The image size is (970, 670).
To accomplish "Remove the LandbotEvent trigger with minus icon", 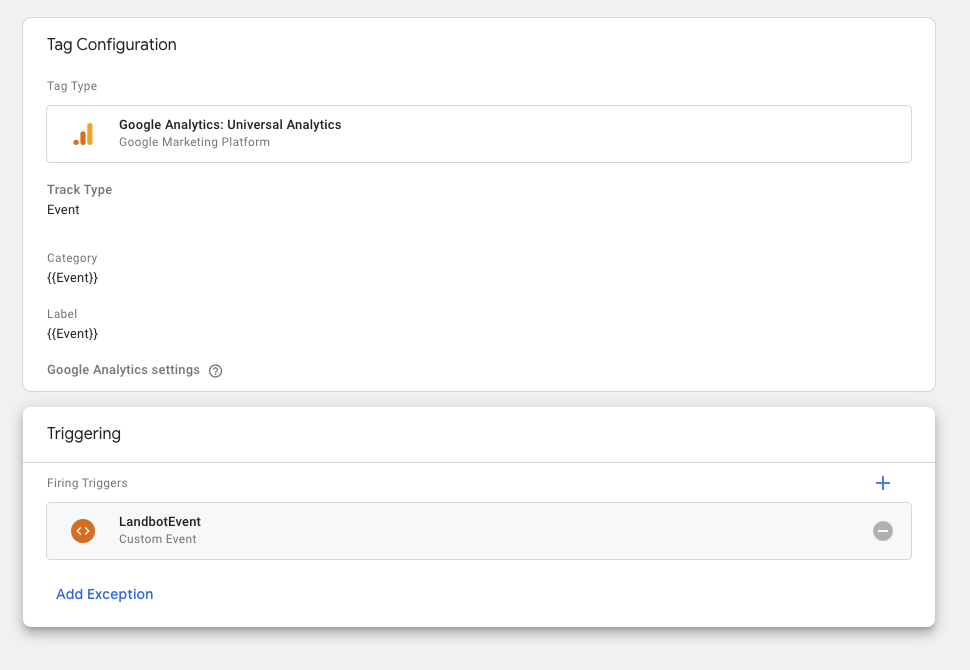I will tap(883, 531).
